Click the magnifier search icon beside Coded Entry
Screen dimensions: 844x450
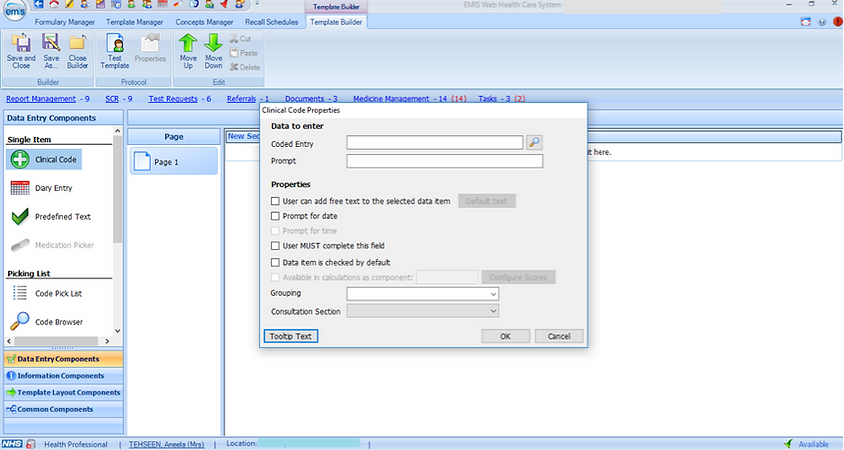[x=534, y=142]
